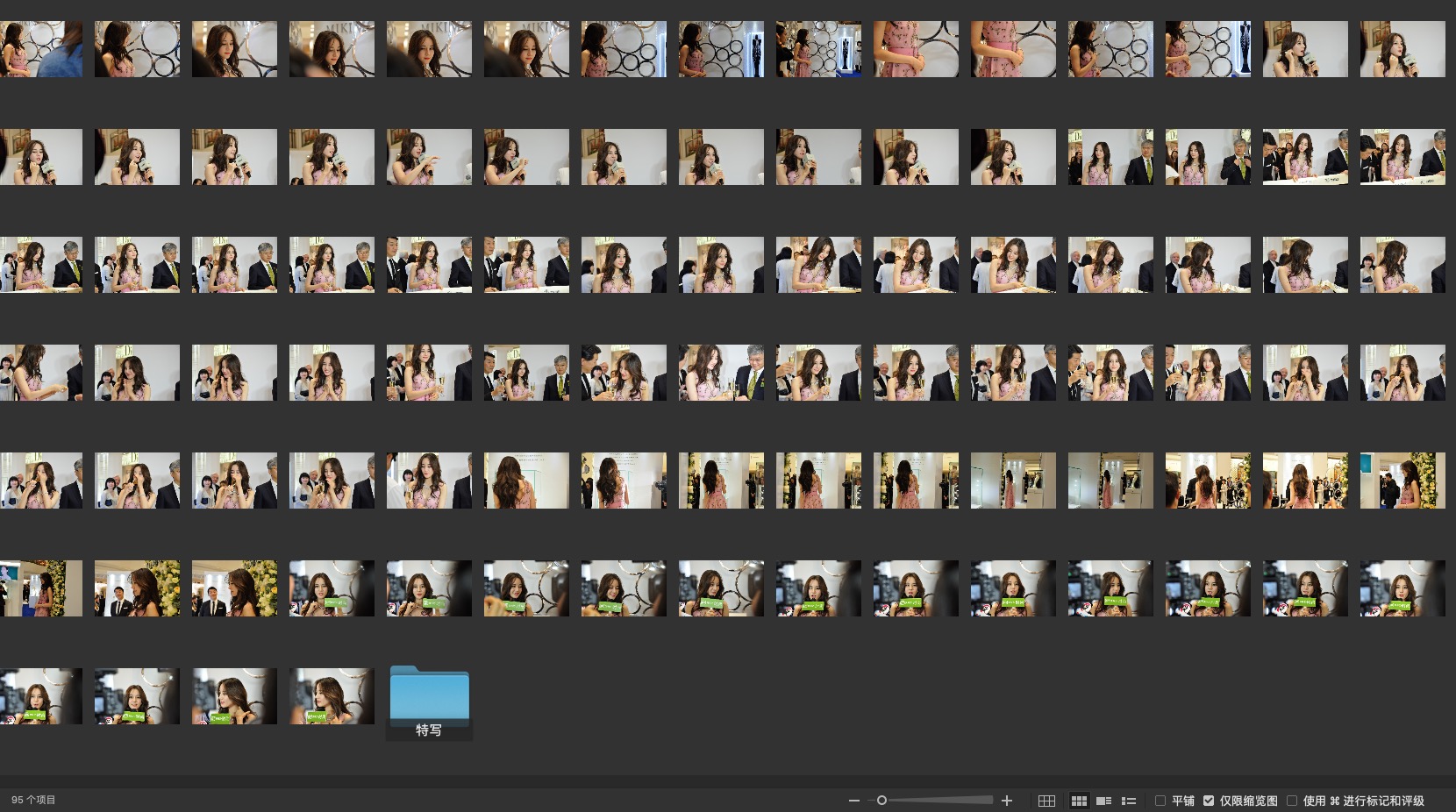The width and height of the screenshot is (1456, 812).
Task: Select the photo just left of 特写 folder
Action: click(332, 696)
